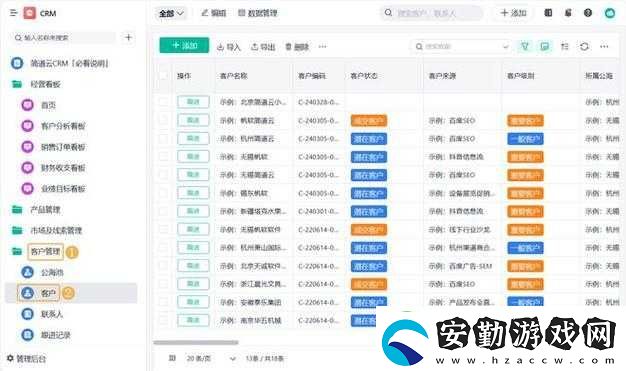Focus the sidebar name search field

pyautogui.click(x=65, y=38)
